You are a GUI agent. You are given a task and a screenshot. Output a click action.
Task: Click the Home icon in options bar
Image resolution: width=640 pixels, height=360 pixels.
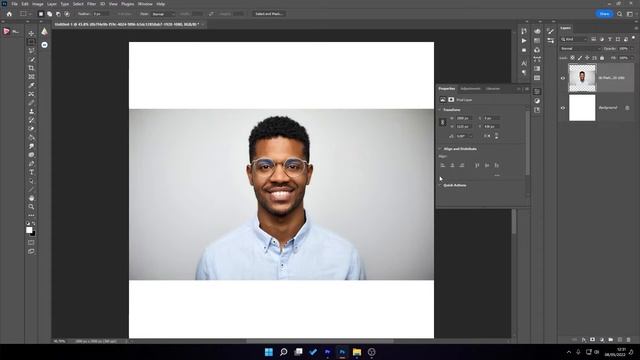pyautogui.click(x=9, y=14)
